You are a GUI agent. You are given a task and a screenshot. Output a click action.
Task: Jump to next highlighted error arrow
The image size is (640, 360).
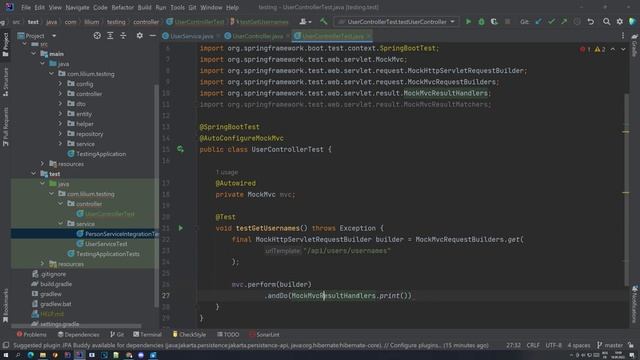(623, 49)
